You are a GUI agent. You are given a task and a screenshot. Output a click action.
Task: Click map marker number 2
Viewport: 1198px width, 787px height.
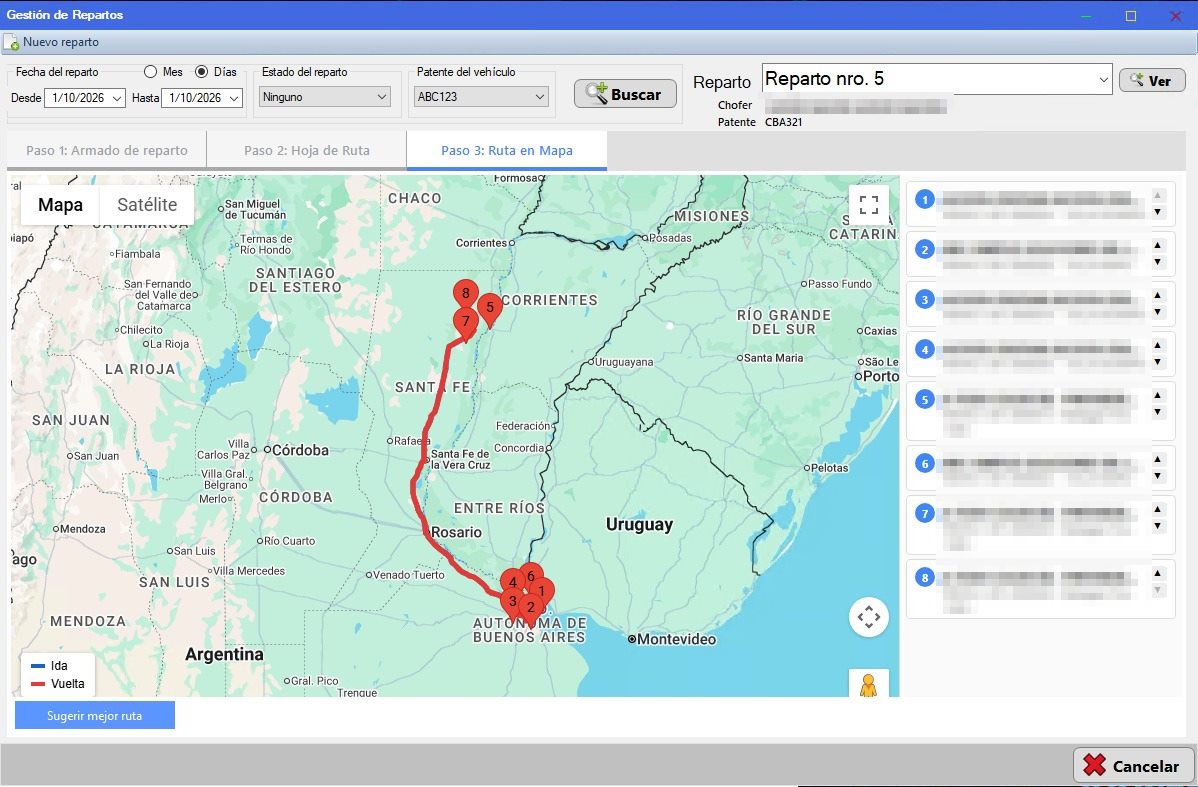click(x=530, y=609)
